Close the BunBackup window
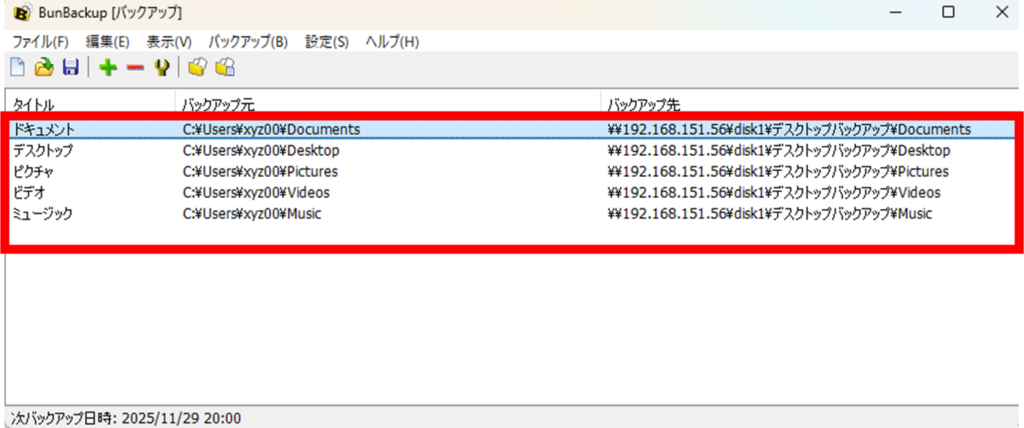1024x428 pixels. click(1001, 12)
